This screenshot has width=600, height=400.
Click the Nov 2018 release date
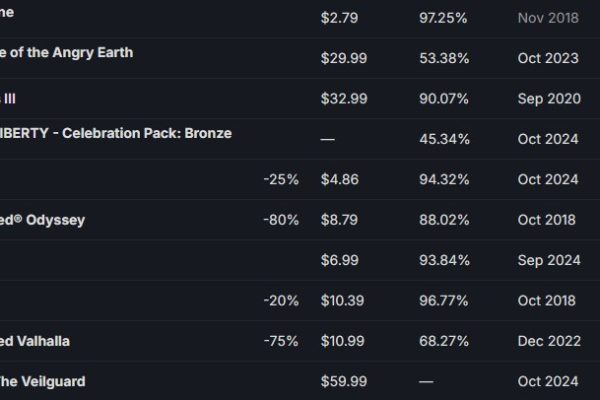[x=548, y=18]
